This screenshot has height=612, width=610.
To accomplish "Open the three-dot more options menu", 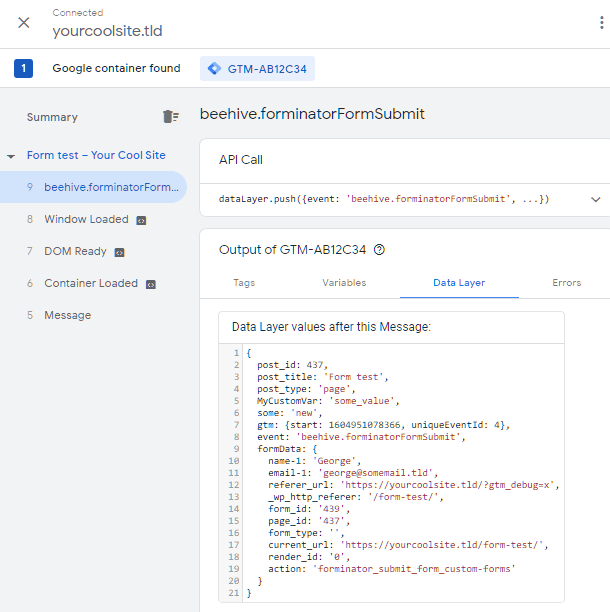I will [601, 23].
